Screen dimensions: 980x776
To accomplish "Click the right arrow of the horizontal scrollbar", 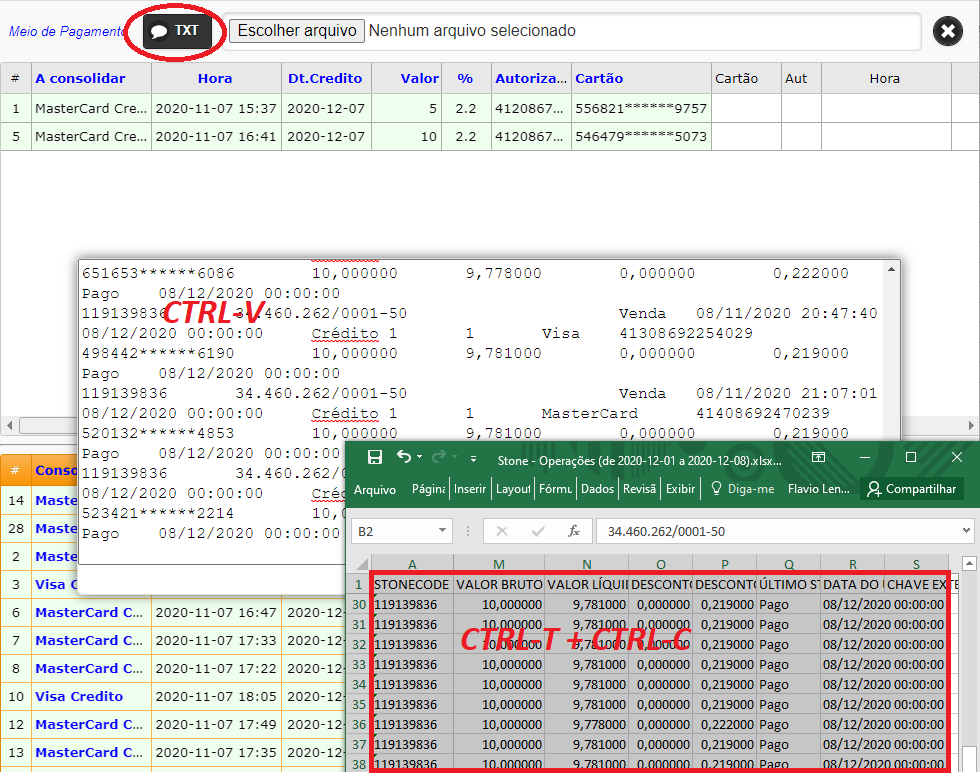I will [x=971, y=425].
